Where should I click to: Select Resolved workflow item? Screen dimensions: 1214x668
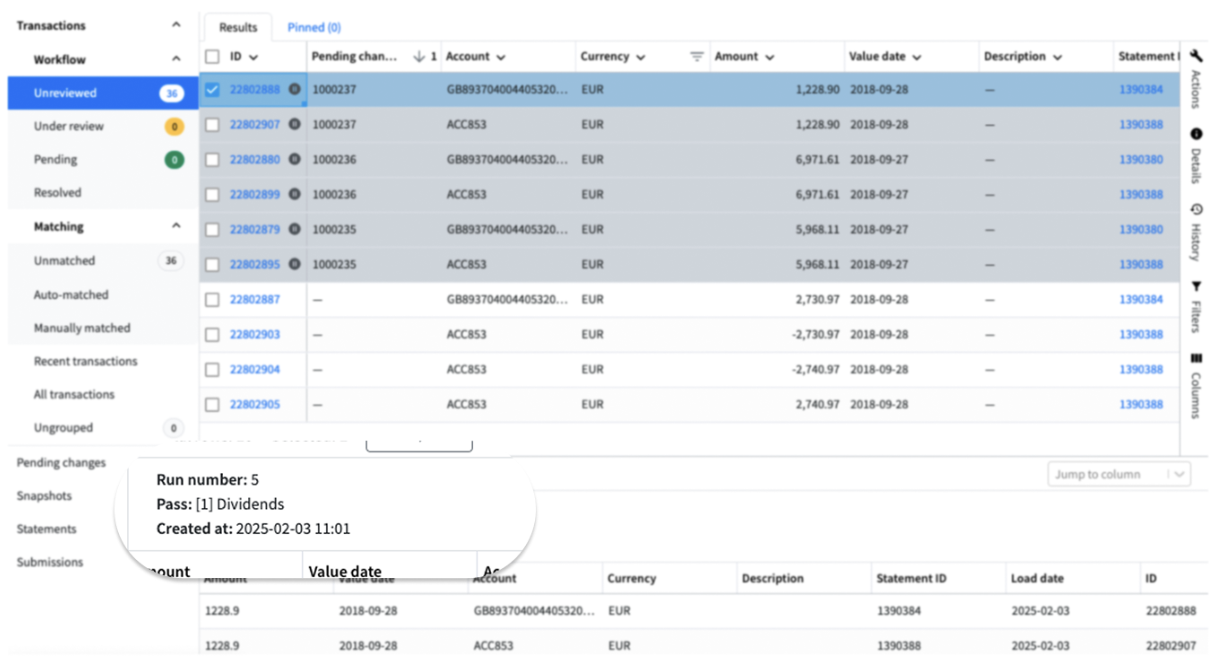coord(103,192)
